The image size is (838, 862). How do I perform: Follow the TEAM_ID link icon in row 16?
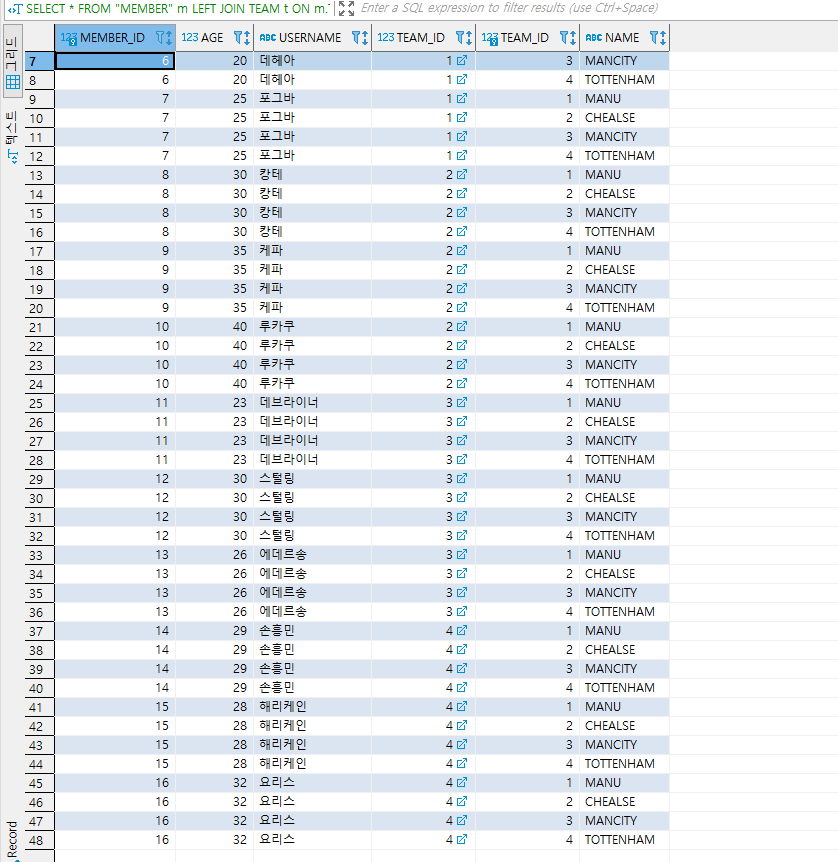coord(462,231)
